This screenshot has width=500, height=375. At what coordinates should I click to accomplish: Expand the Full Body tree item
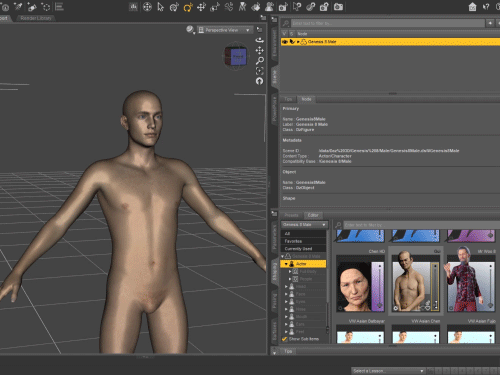tap(290, 271)
